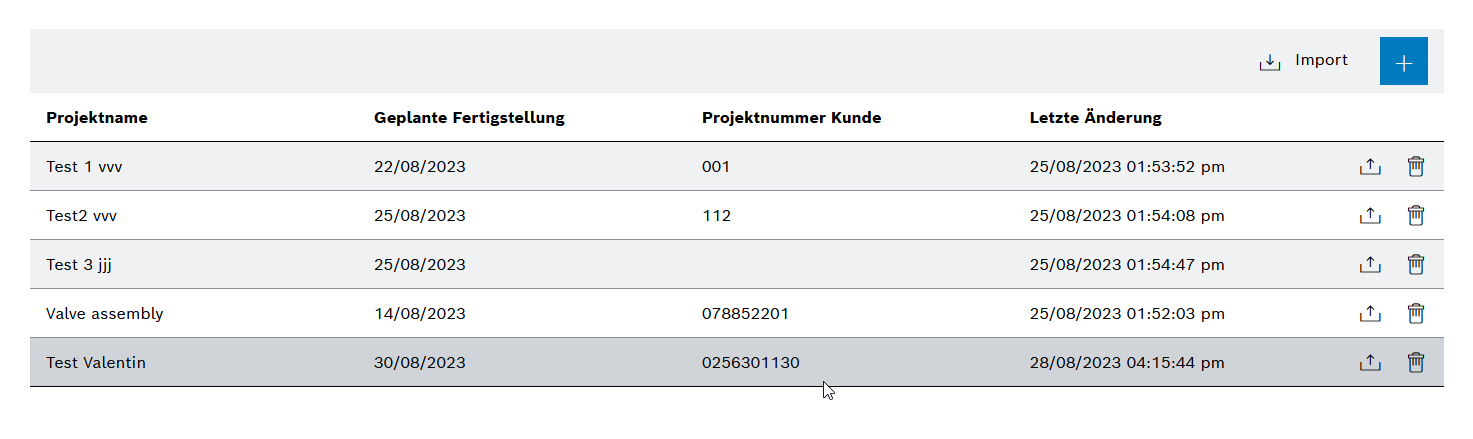The height and width of the screenshot is (439, 1473).
Task: Delete the Test Valentin project
Action: 1415,363
